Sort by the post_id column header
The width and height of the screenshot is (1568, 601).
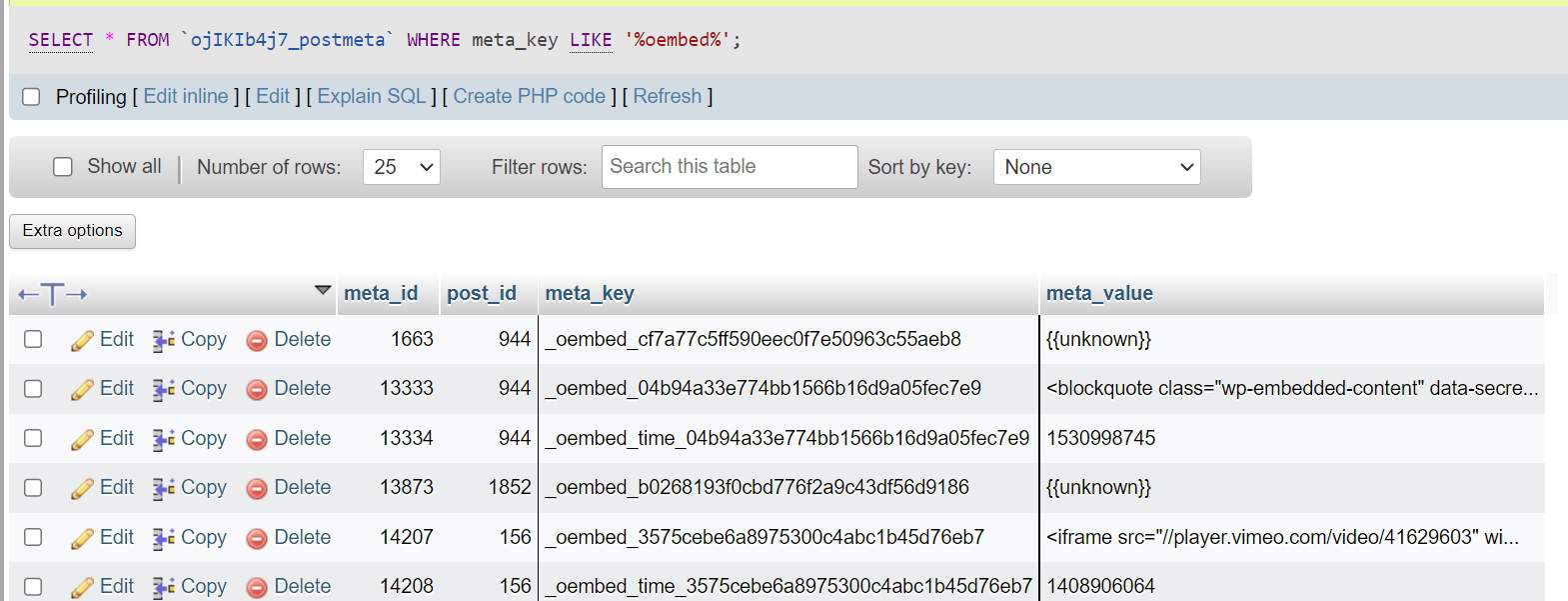[481, 293]
